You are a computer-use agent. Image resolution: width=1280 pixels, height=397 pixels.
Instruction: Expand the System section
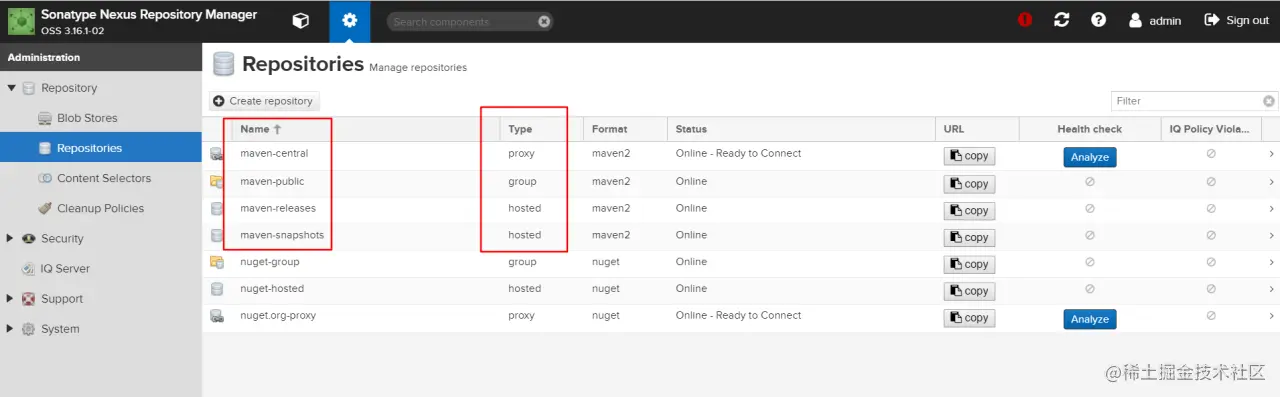click(x=11, y=328)
